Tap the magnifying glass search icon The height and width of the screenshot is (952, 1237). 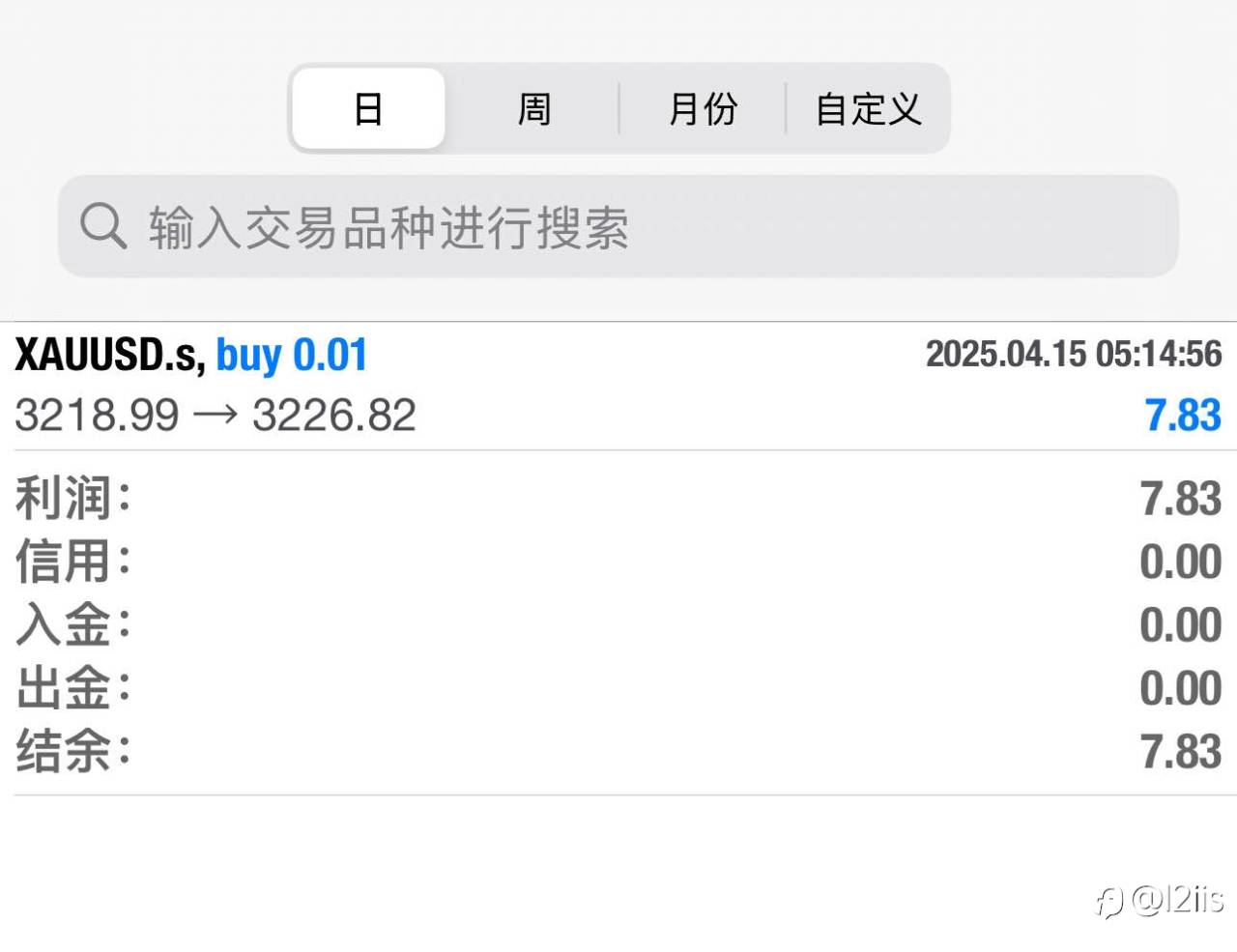click(x=102, y=226)
